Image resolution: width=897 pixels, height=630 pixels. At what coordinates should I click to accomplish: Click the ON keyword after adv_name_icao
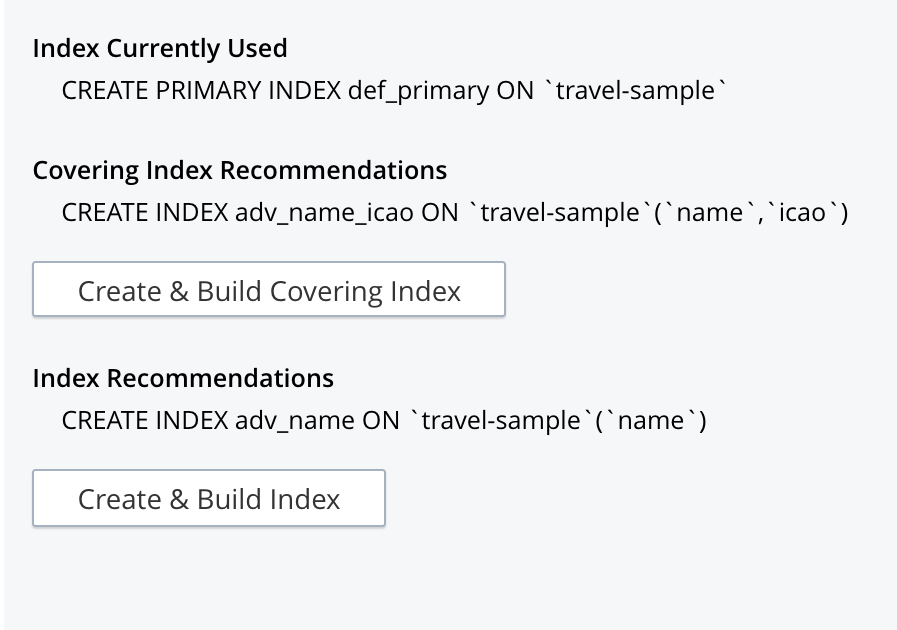coord(439,212)
